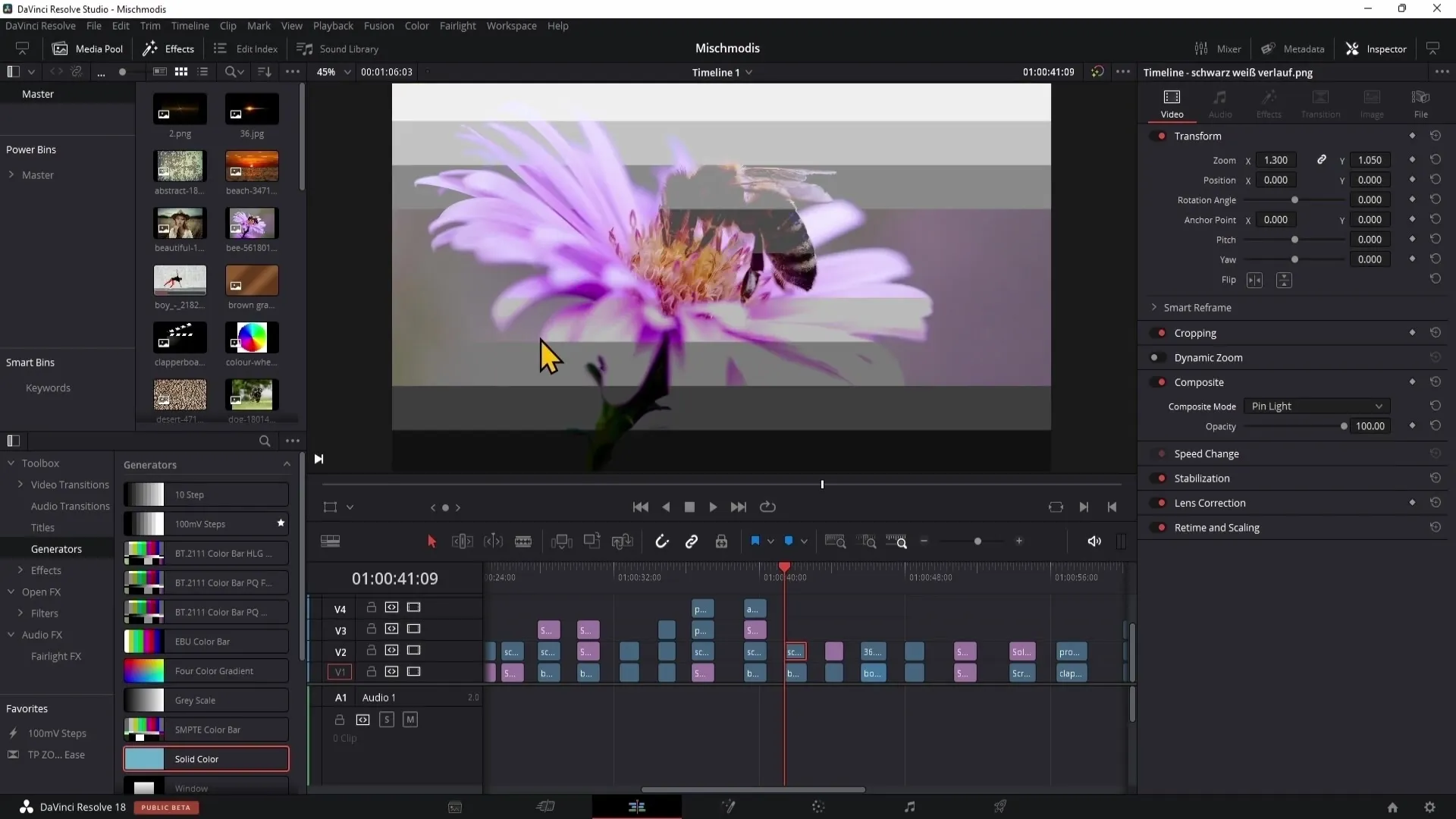Viewport: 1456px width, 819px height.
Task: Select the Color page icon bottom bar
Action: 818,807
